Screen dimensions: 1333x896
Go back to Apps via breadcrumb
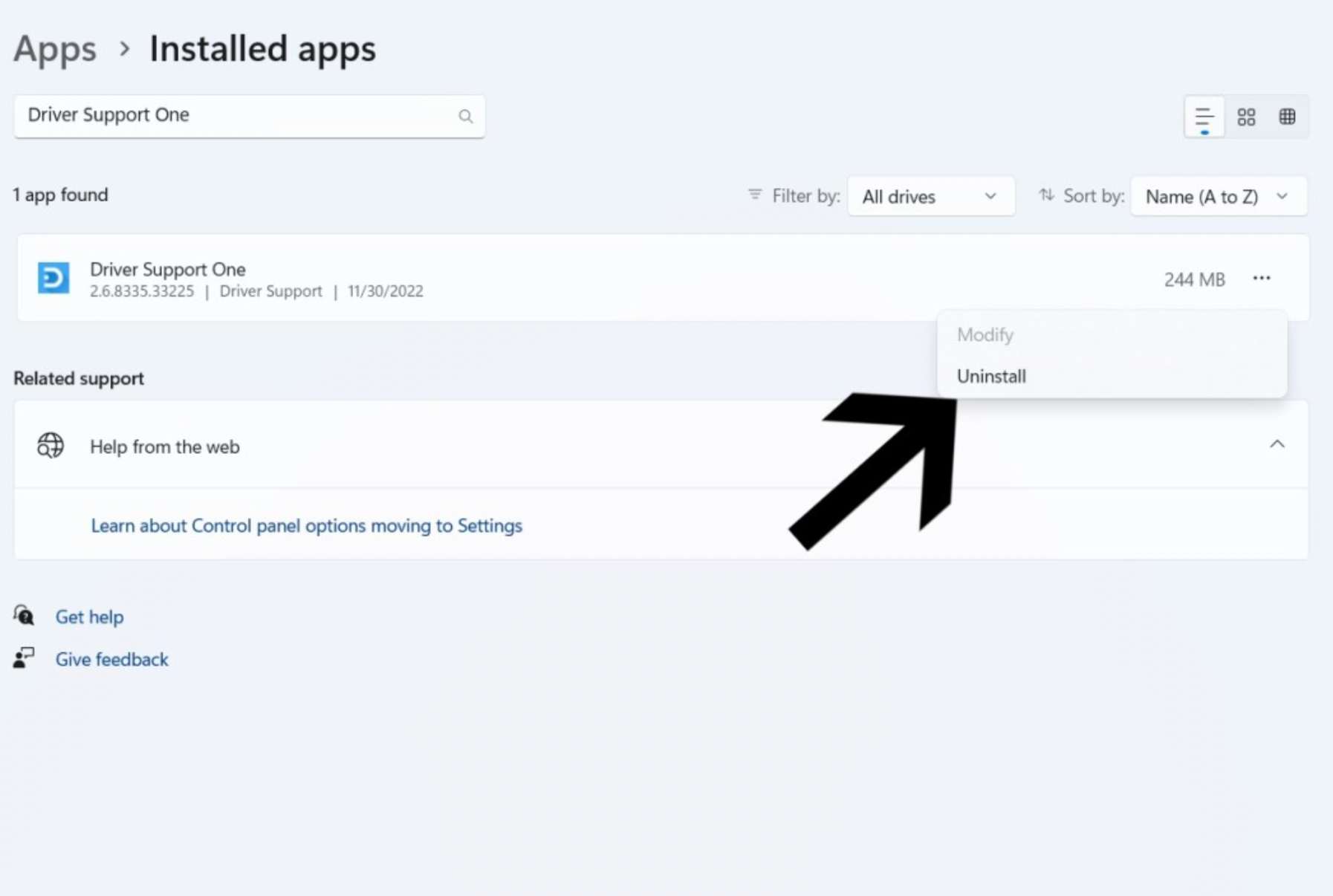click(x=55, y=49)
